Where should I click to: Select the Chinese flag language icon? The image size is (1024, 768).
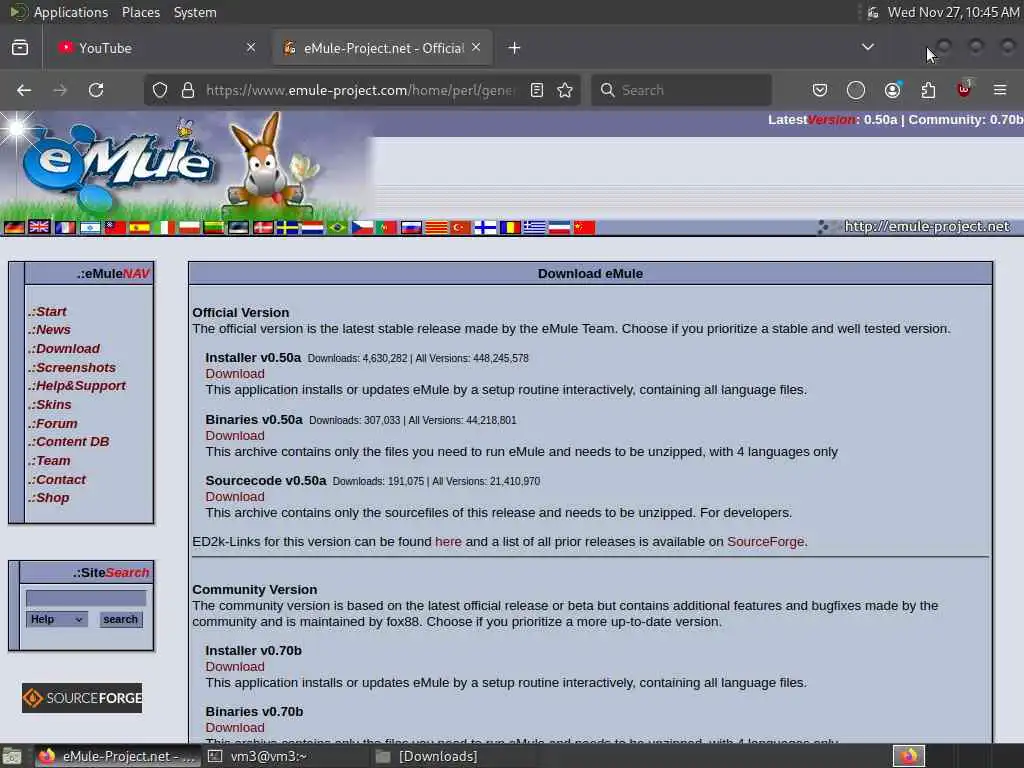[x=584, y=227]
